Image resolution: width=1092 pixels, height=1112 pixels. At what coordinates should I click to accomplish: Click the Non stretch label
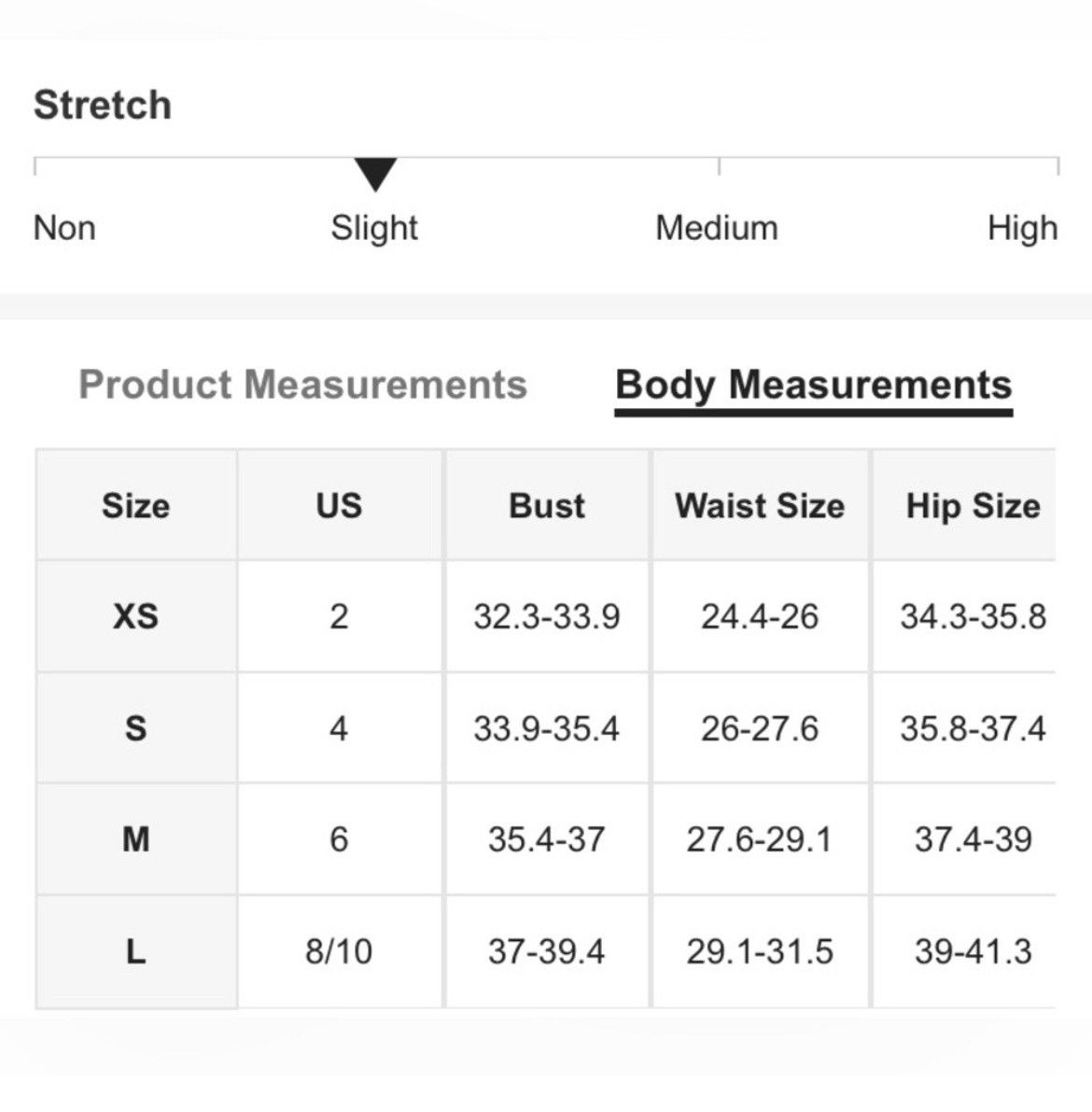[64, 229]
